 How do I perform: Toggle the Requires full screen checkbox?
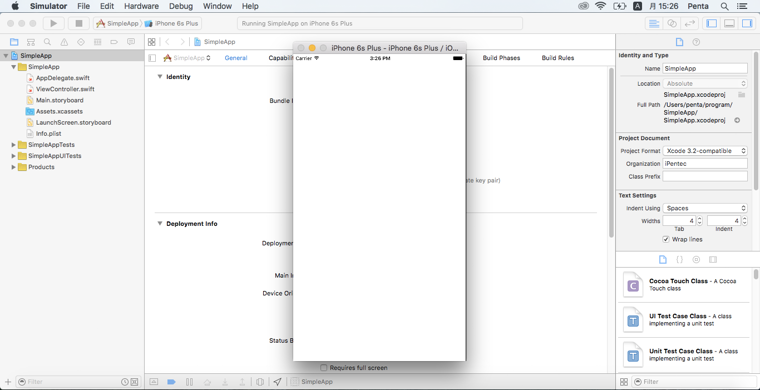(324, 368)
